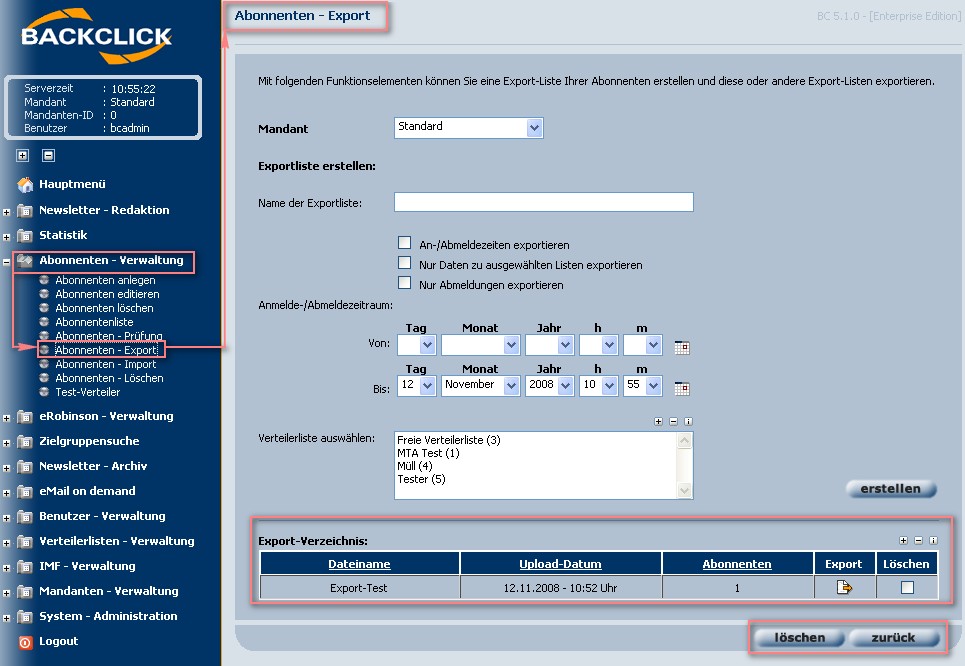Click the Newsletter - Redaktion folder icon
965x666 pixels.
(25, 211)
